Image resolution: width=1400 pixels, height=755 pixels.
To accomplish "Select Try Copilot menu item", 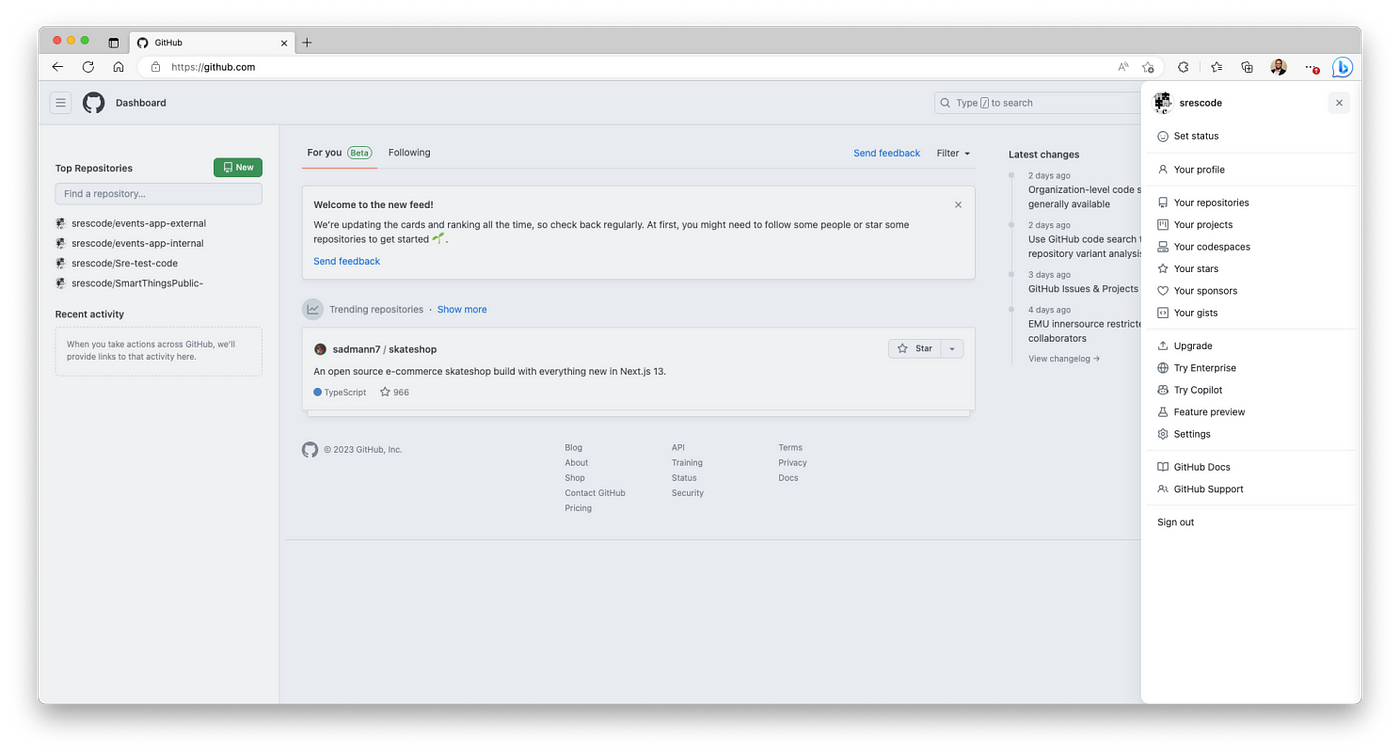I will point(1248,390).
